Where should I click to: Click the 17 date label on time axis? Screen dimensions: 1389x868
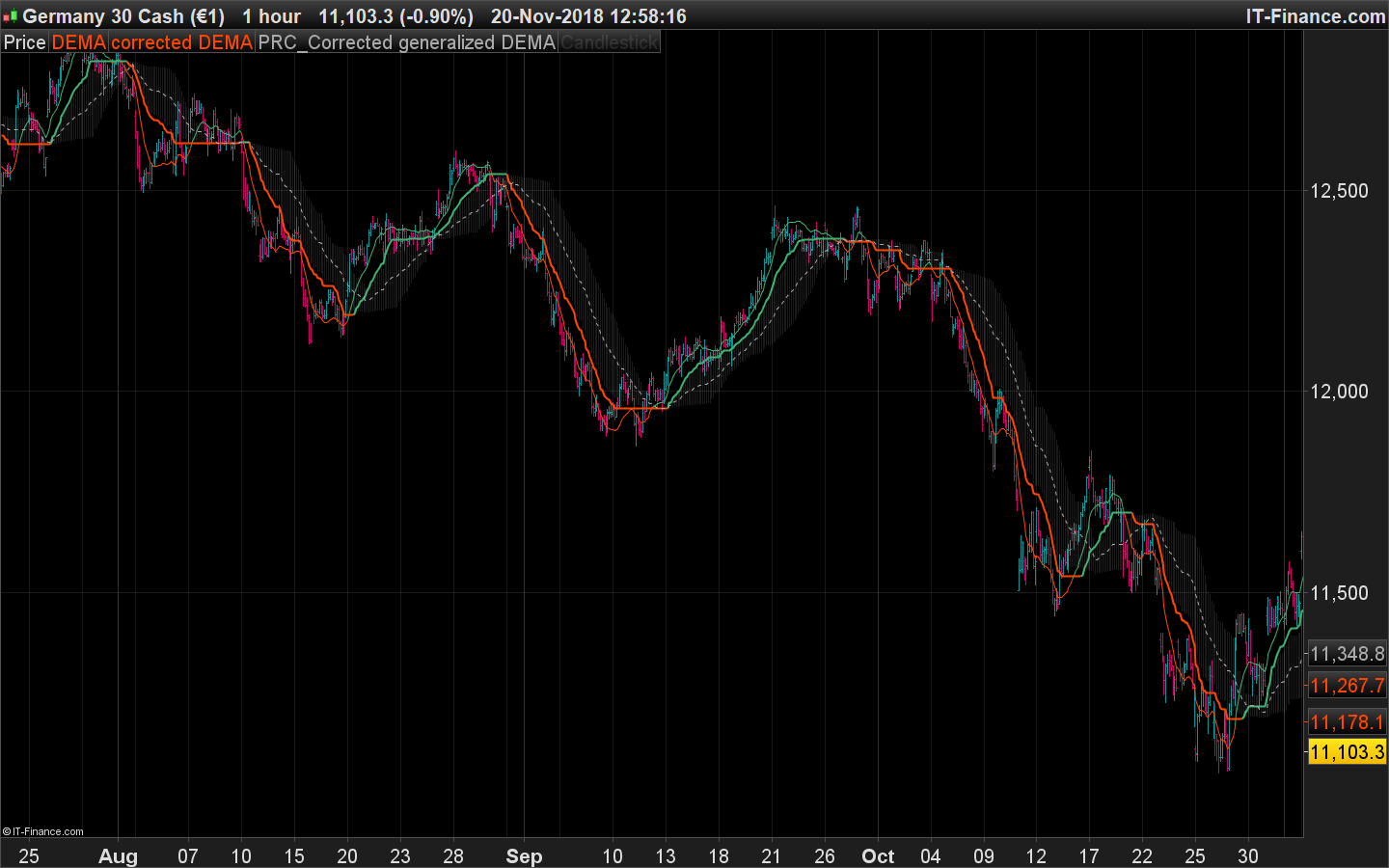(1089, 856)
